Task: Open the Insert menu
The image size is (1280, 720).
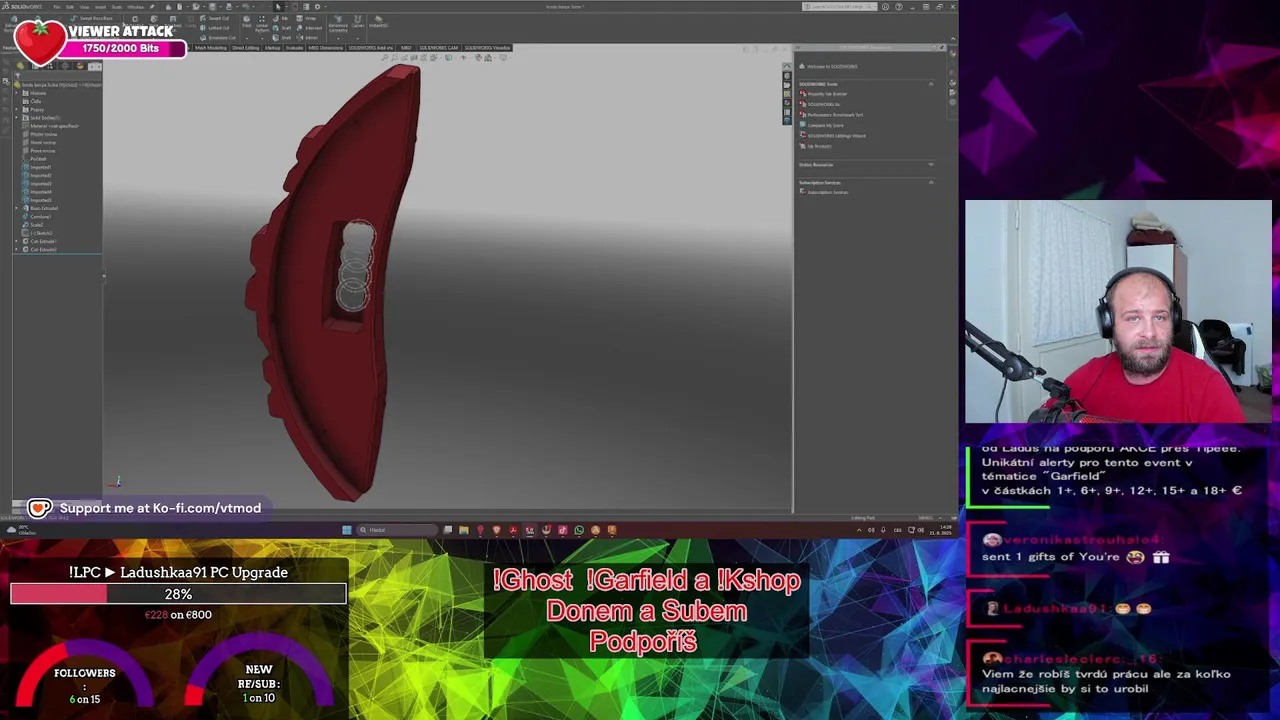Action: pos(100,7)
